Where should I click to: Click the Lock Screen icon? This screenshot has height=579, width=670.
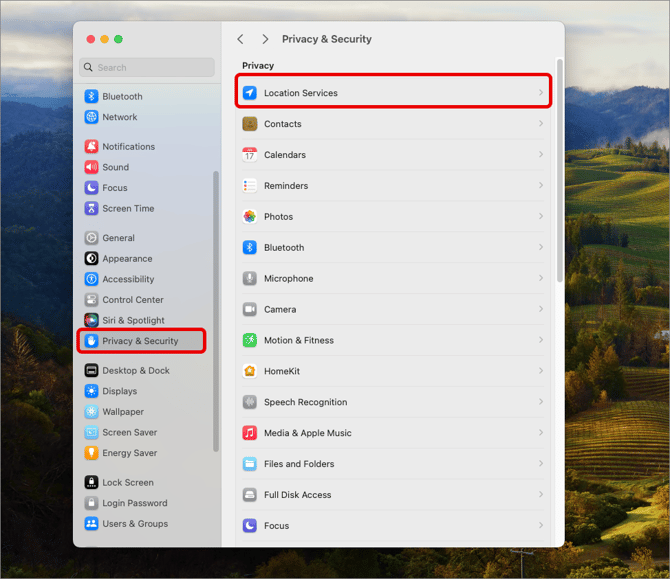click(91, 482)
